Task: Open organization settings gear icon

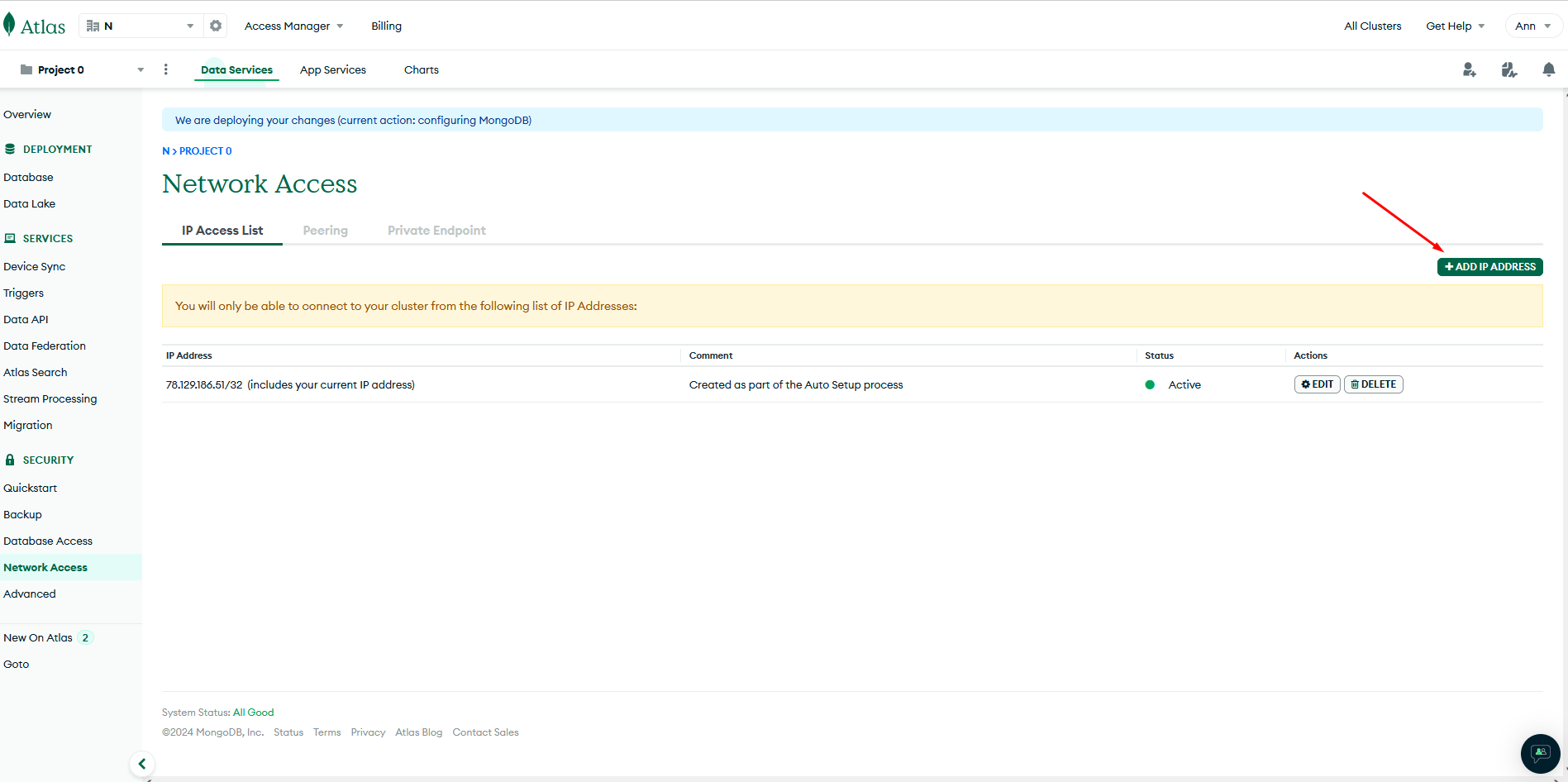Action: [x=216, y=26]
